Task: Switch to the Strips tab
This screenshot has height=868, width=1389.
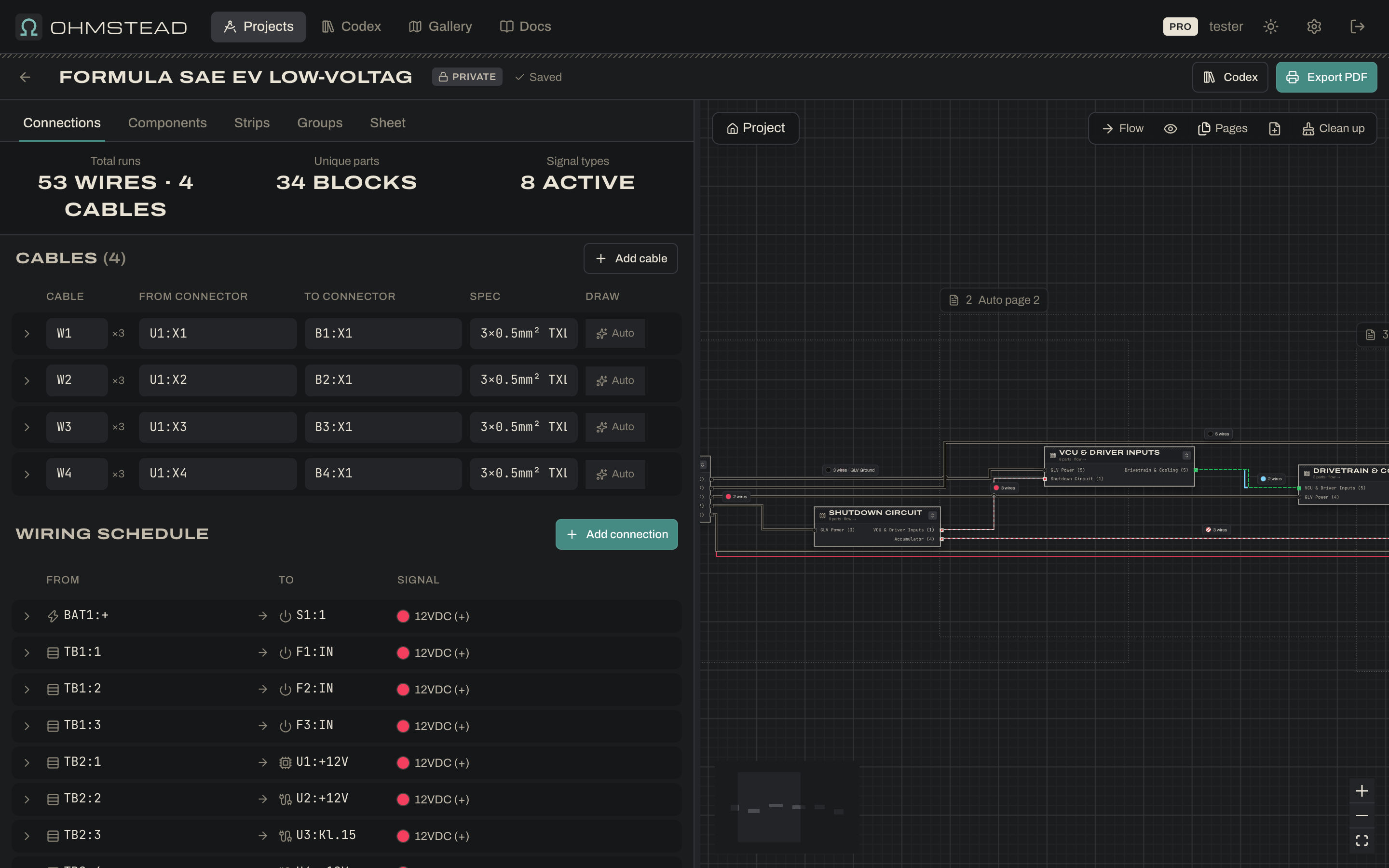Action: coord(251,123)
